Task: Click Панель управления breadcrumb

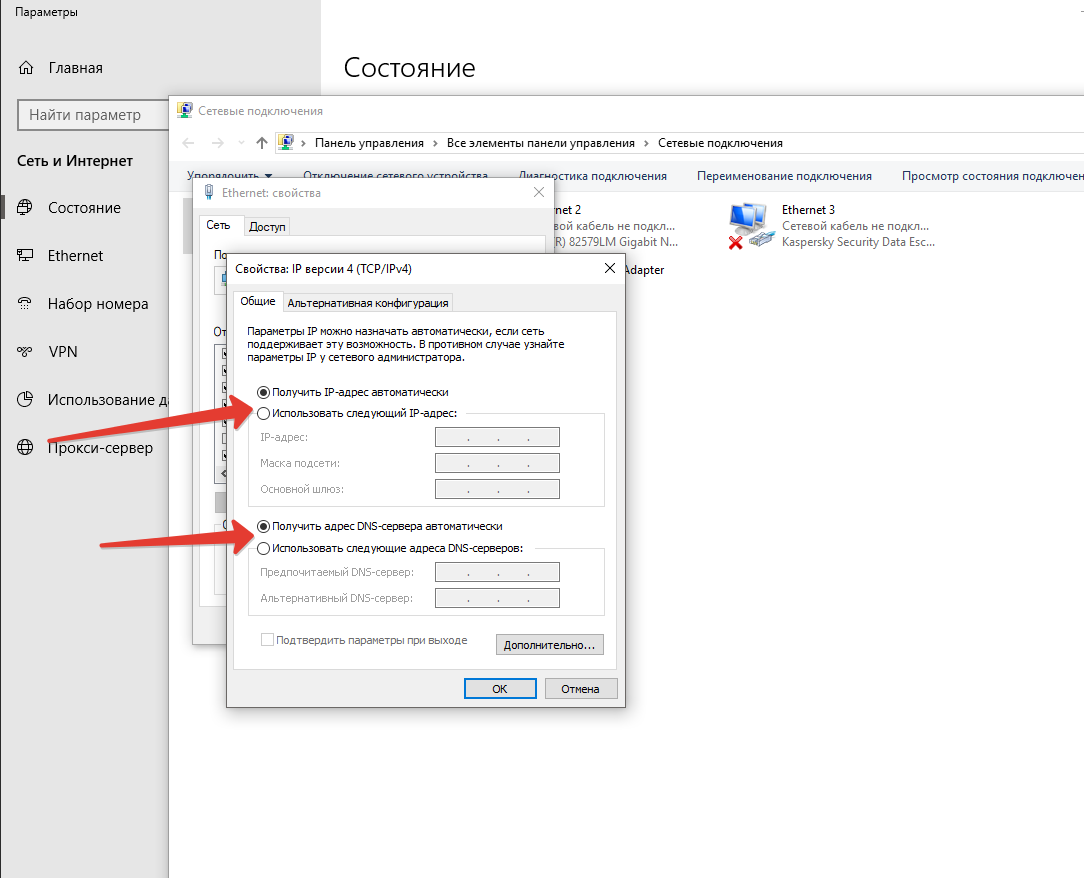Action: pyautogui.click(x=369, y=143)
